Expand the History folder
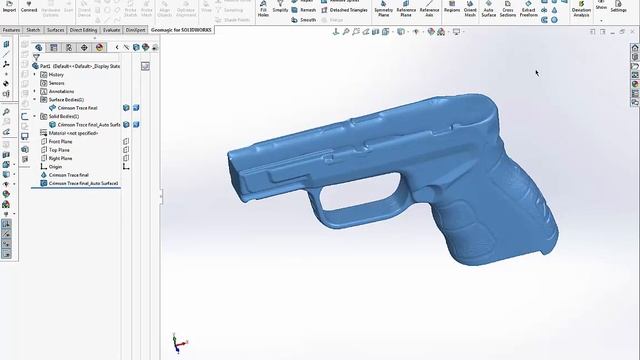This screenshot has height=360, width=640. tap(35, 75)
